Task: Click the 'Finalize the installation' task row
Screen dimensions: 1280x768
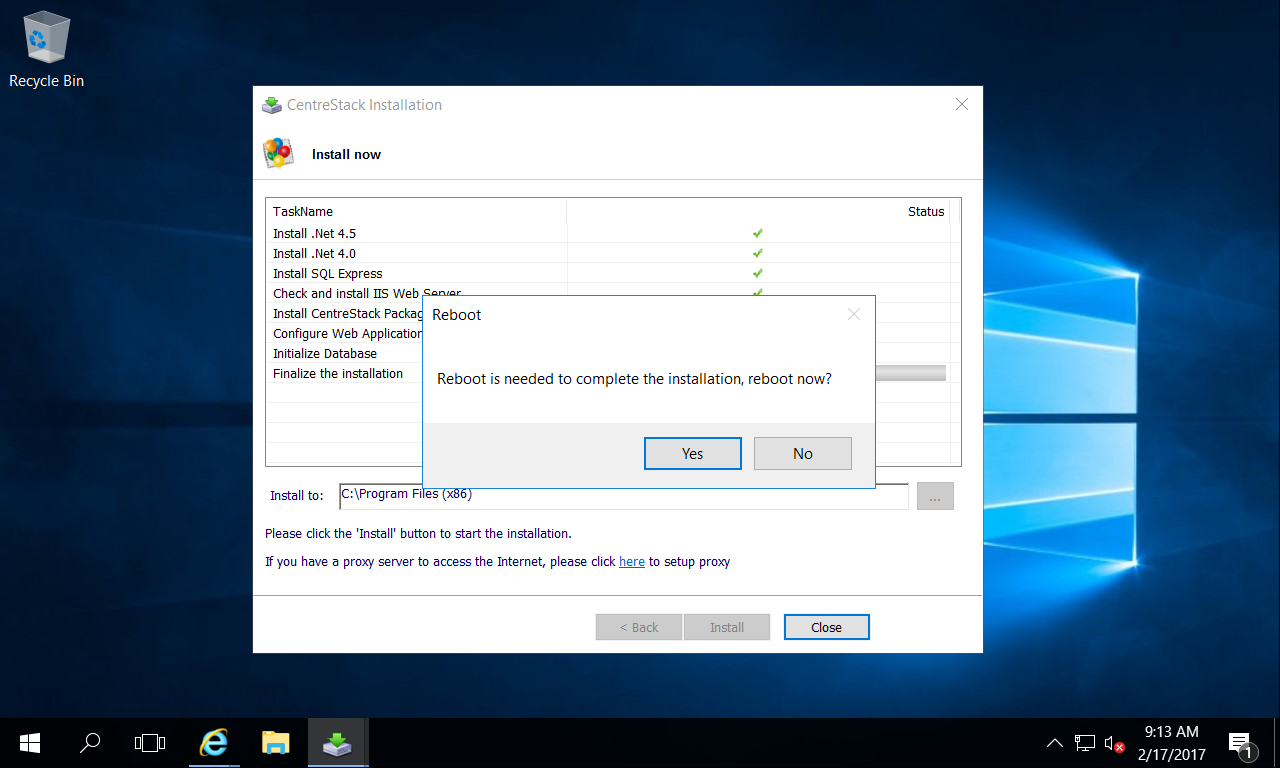Action: coord(345,373)
